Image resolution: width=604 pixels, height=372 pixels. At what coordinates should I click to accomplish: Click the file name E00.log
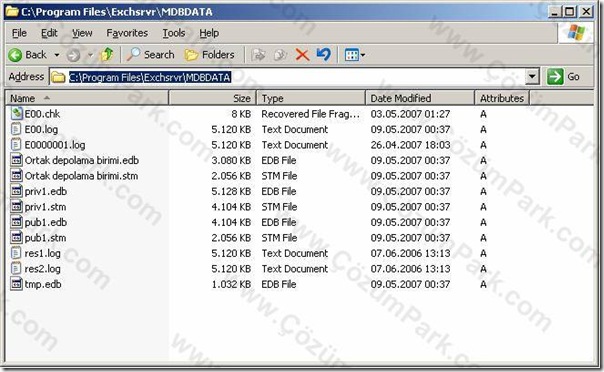coord(41,129)
